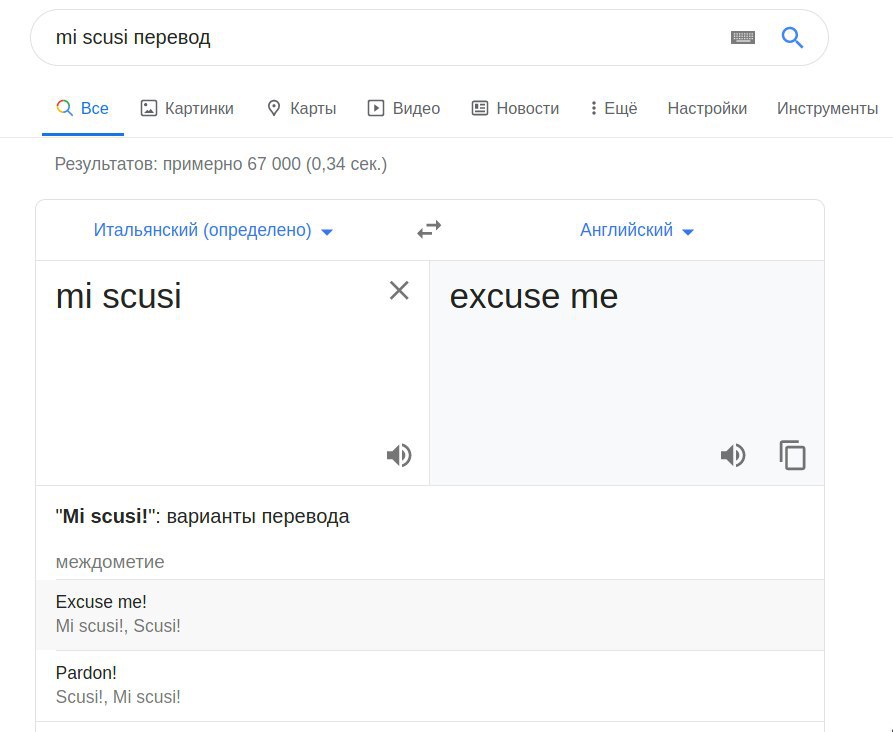Open the Итальянский (определено) source language dropdown
The image size is (893, 732).
[213, 230]
